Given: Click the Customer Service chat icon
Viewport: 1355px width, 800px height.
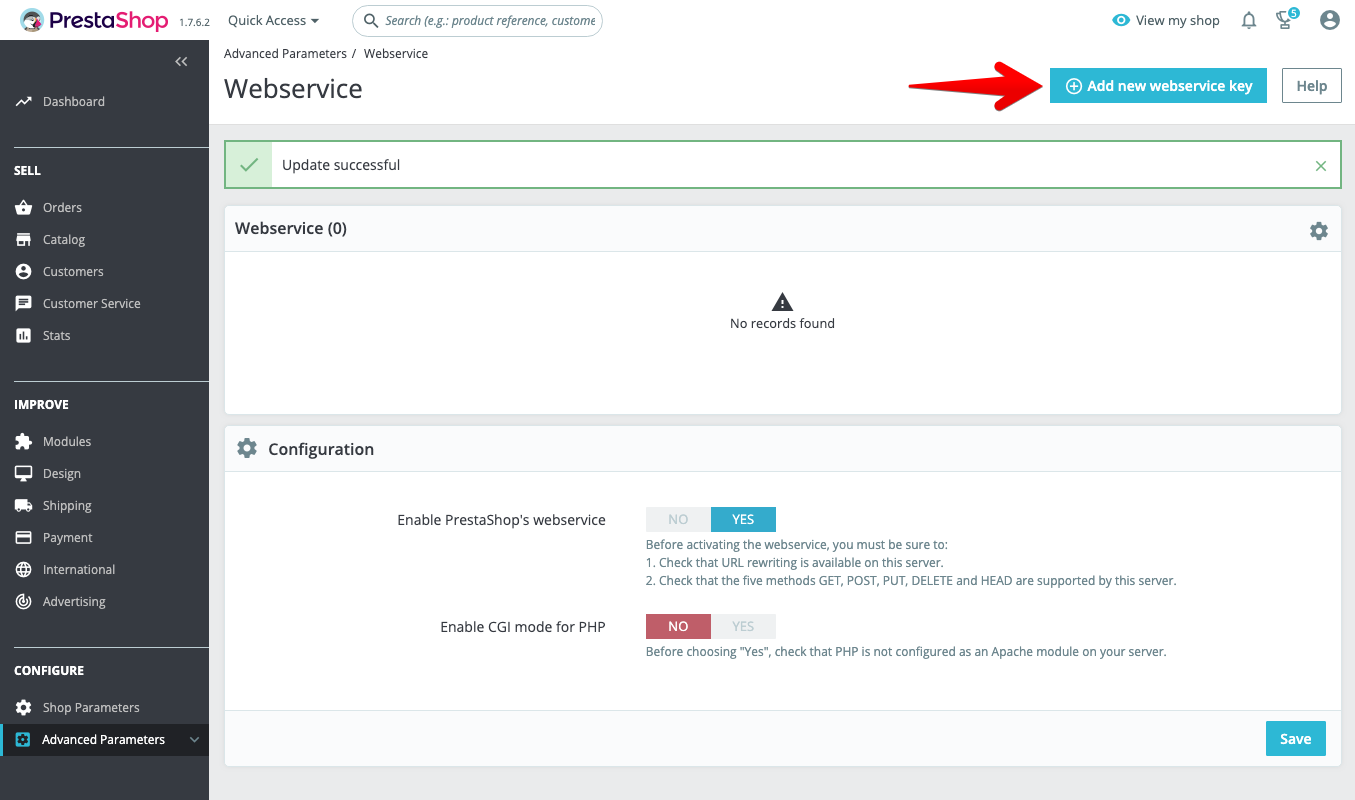Looking at the screenshot, I should coord(23,304).
